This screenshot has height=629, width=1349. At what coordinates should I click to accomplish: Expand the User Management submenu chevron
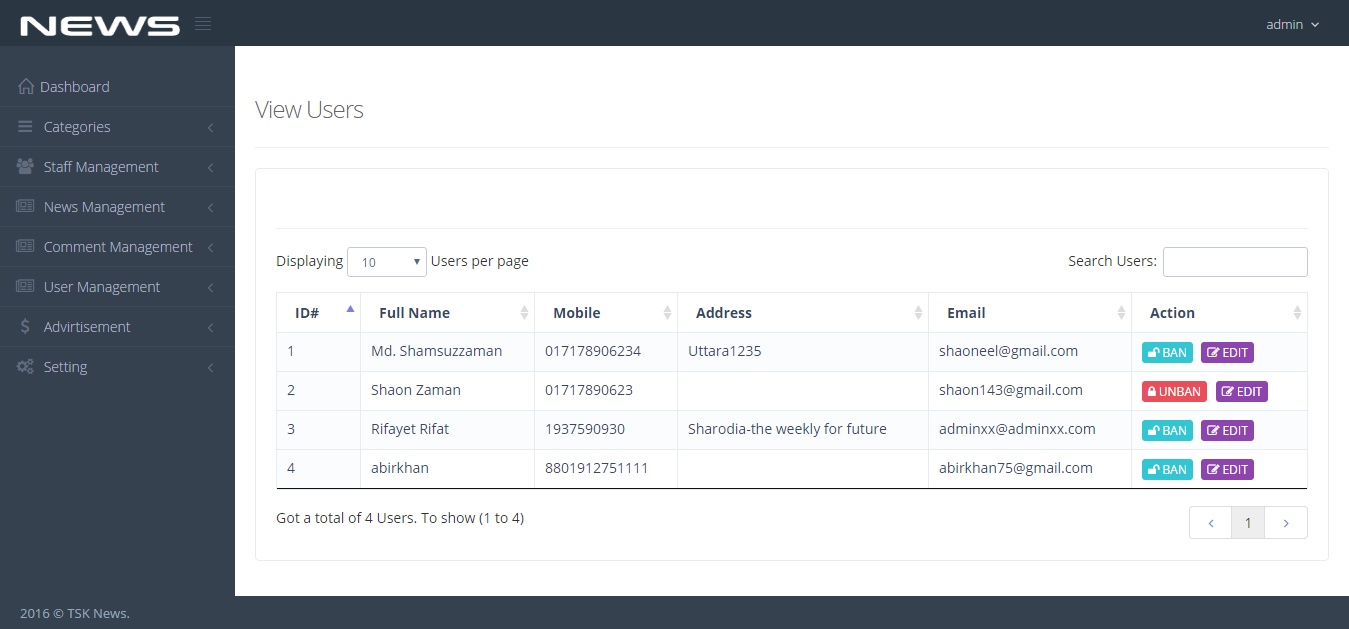click(211, 288)
